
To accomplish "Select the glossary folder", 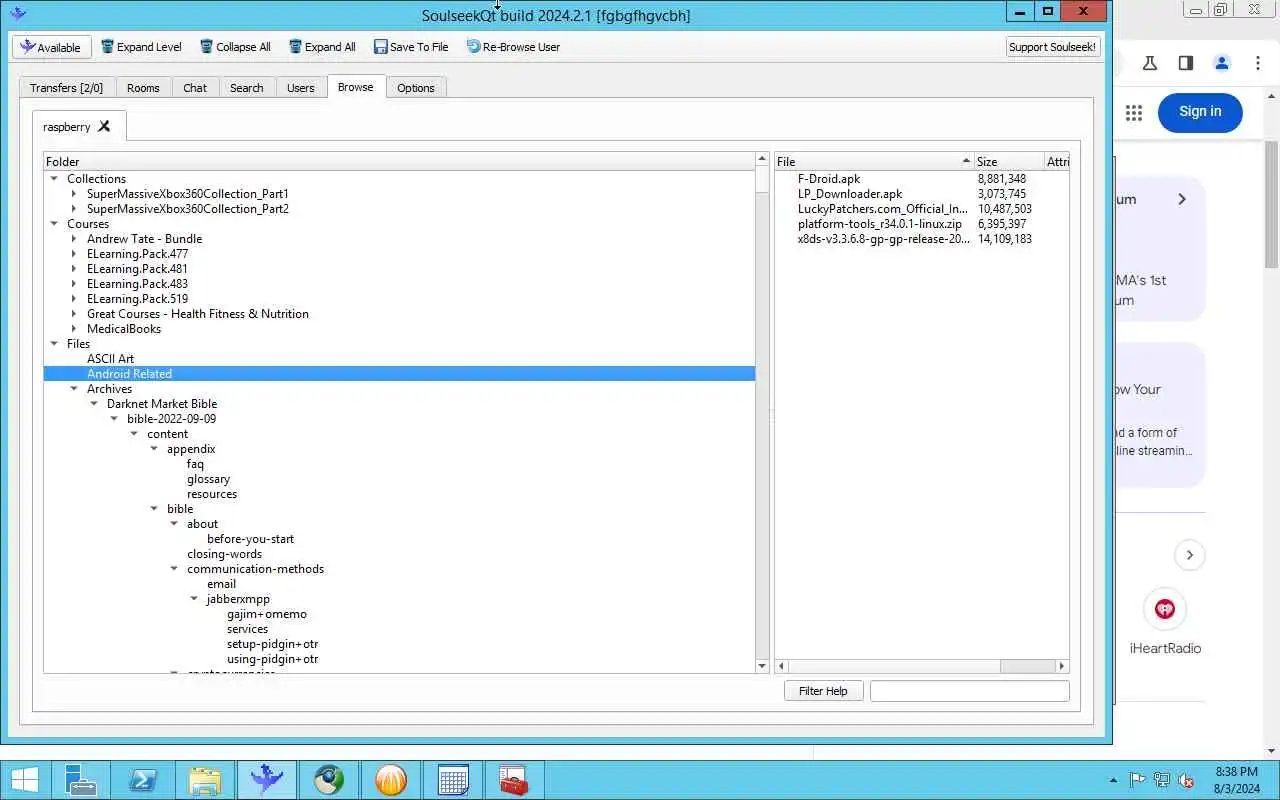I will 208,479.
